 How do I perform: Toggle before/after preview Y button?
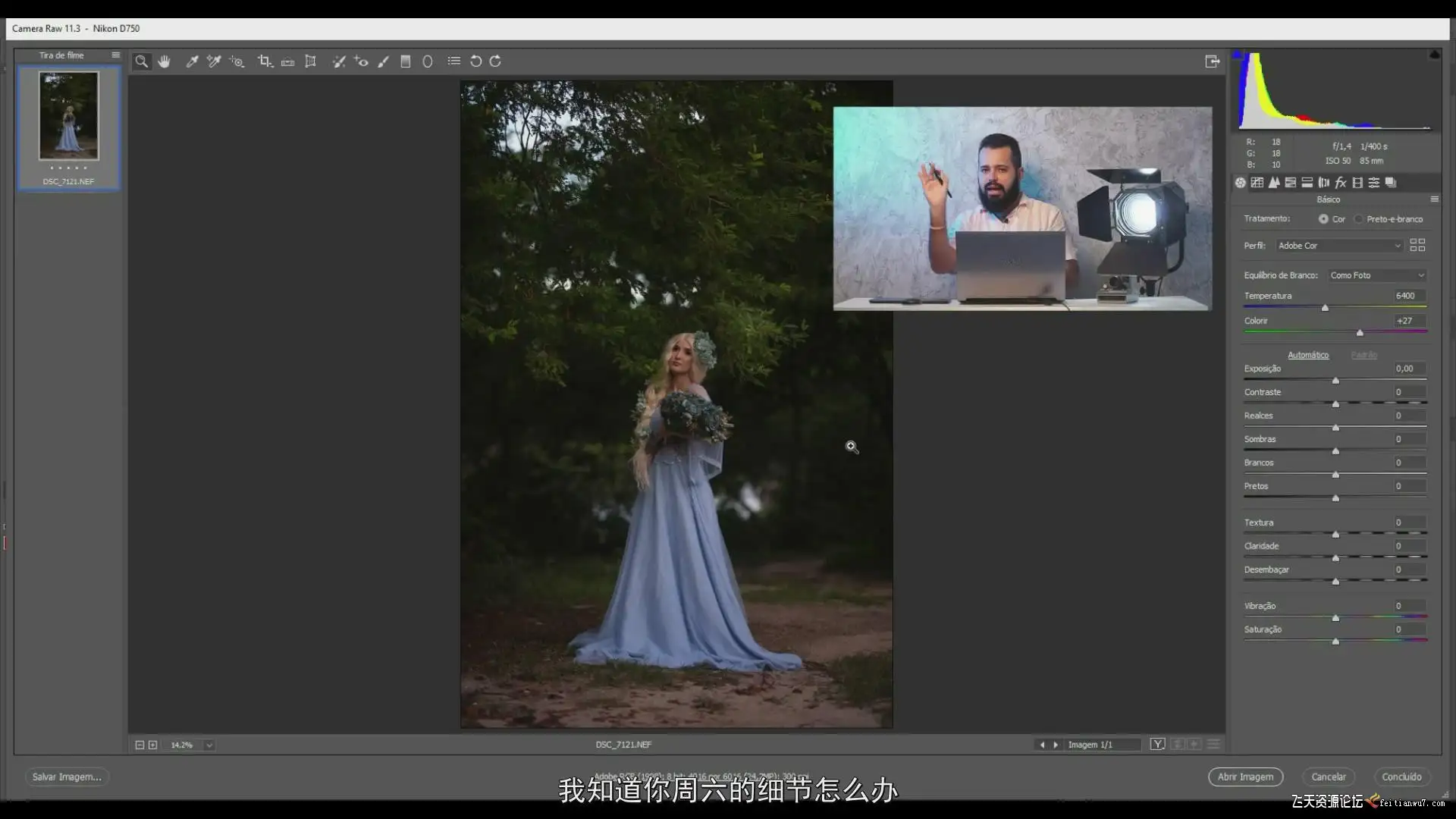click(x=1157, y=745)
